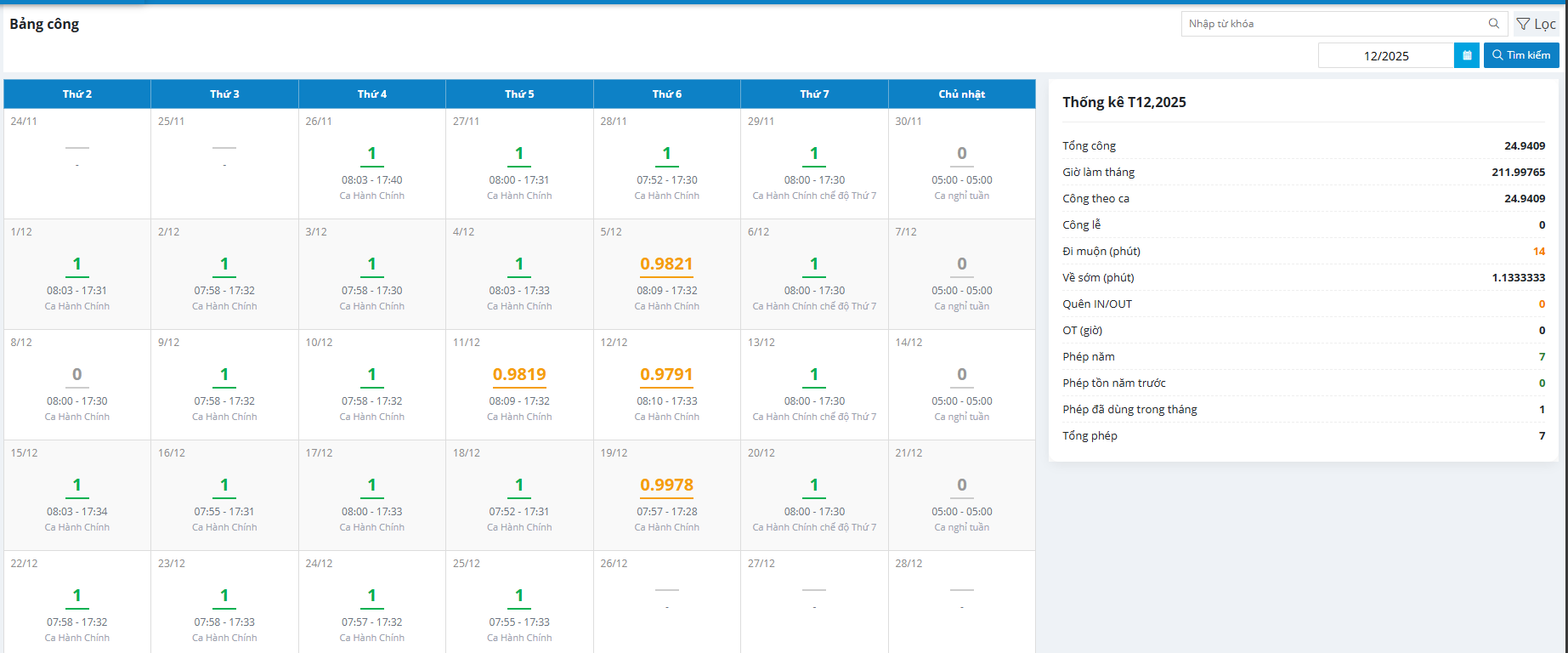Select the Thứ 2 column header
1568x653 pixels.
point(77,94)
